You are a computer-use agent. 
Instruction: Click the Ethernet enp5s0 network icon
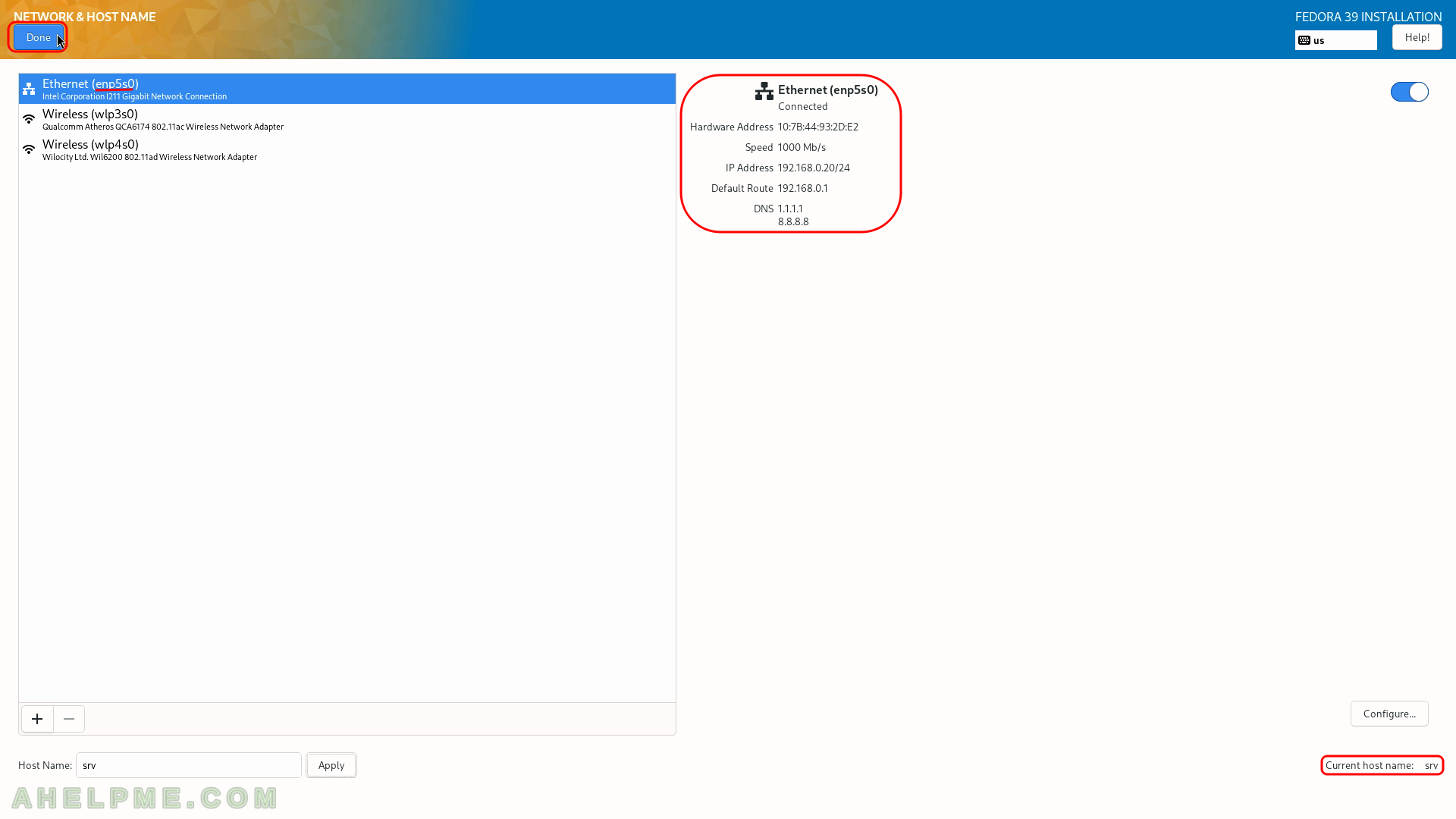tap(29, 89)
